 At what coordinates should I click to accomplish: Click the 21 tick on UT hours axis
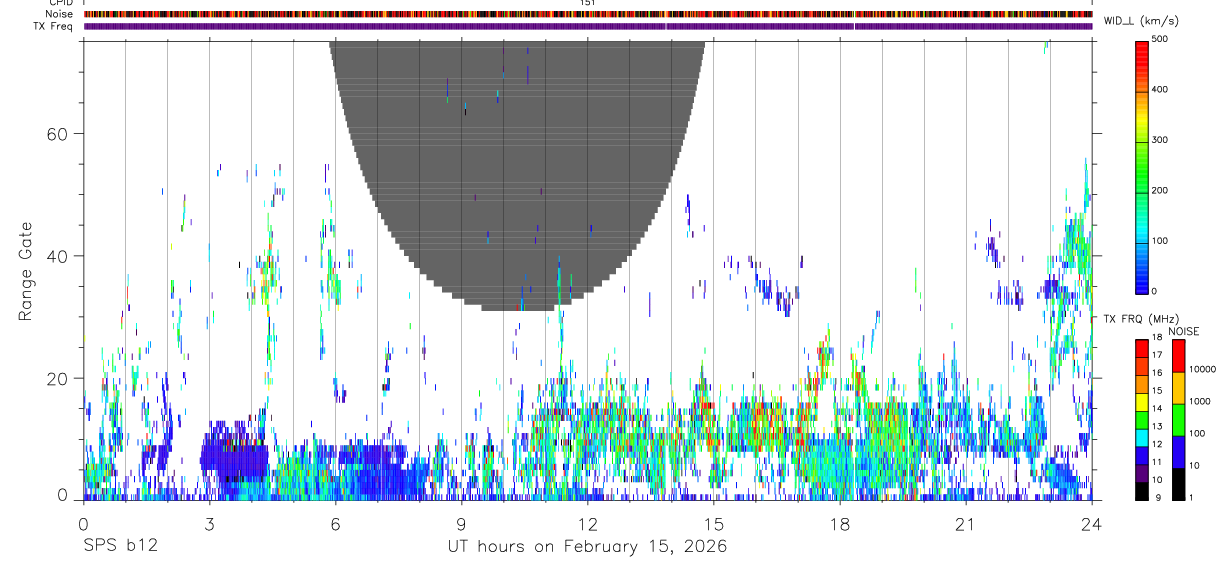[x=965, y=524]
